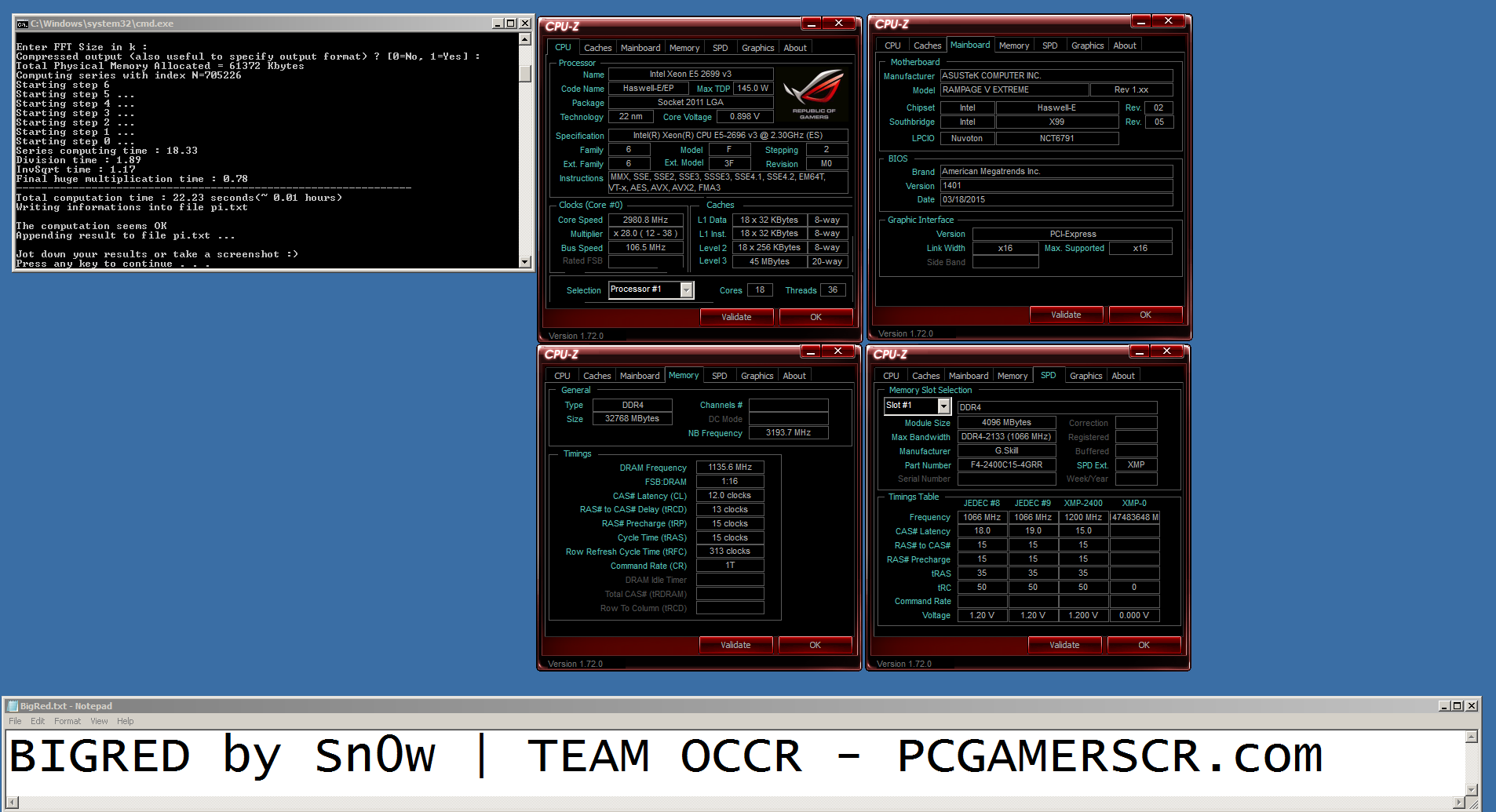Open Notepad View menu
This screenshot has width=1496, height=812.
pyautogui.click(x=99, y=721)
